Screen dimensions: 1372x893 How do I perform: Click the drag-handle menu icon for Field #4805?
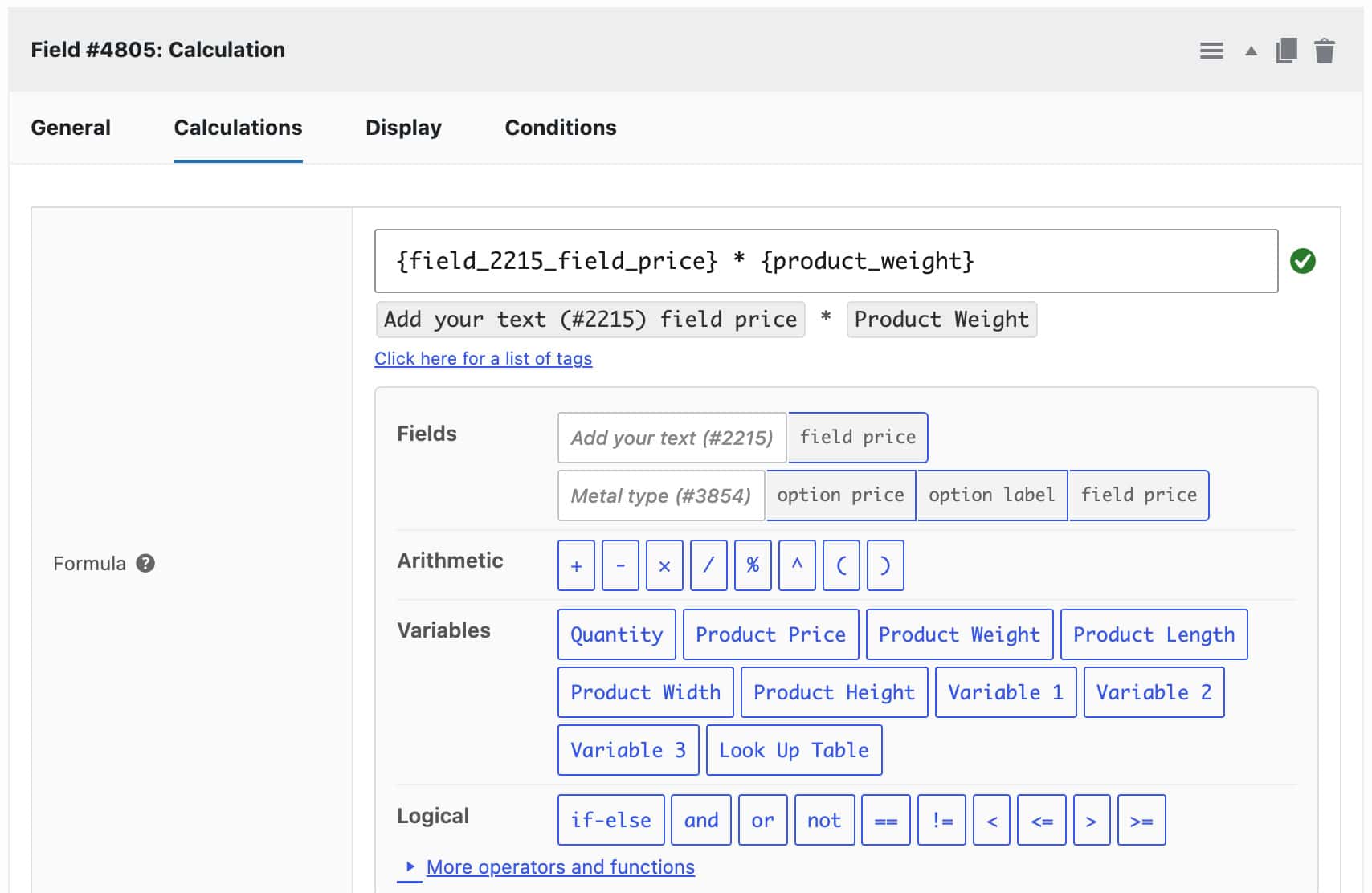coord(1211,51)
